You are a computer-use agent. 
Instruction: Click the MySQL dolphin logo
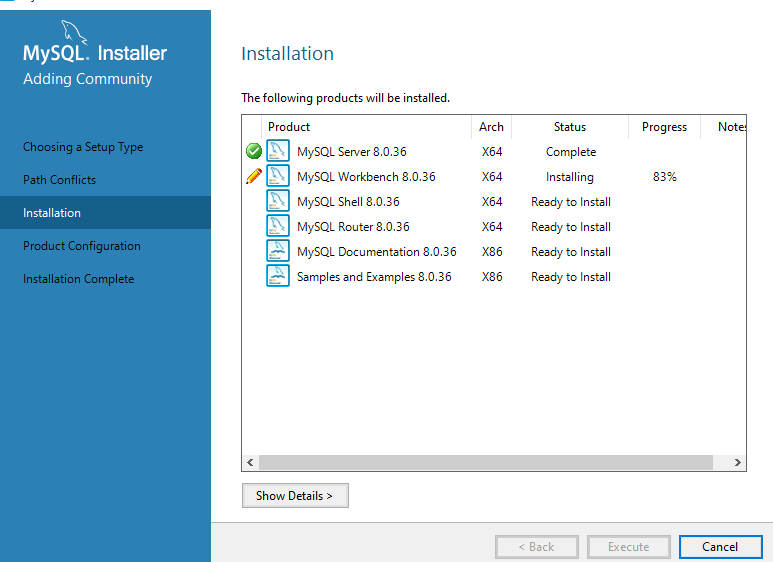point(74,33)
